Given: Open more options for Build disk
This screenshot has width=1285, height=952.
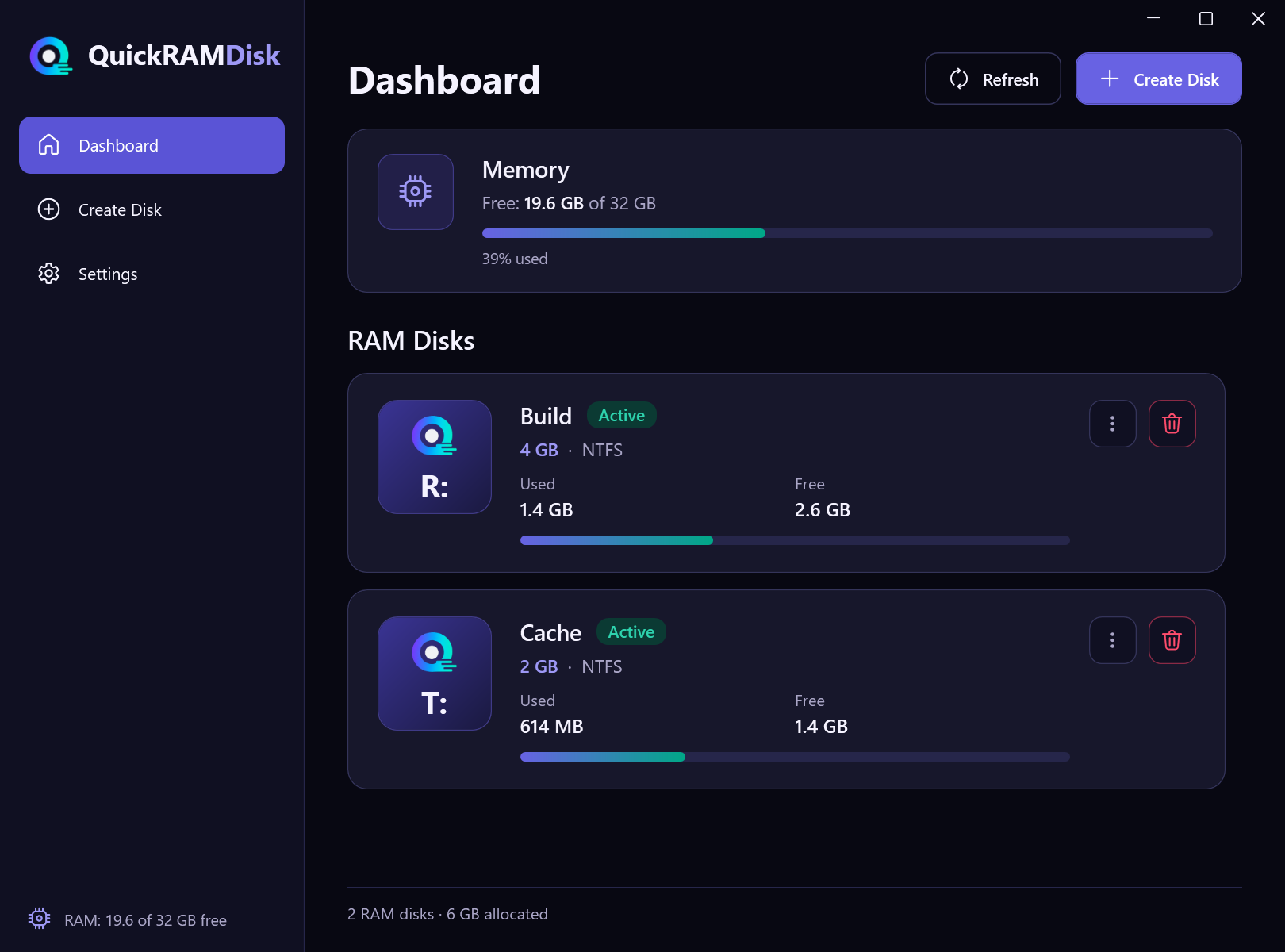Looking at the screenshot, I should pos(1113,424).
